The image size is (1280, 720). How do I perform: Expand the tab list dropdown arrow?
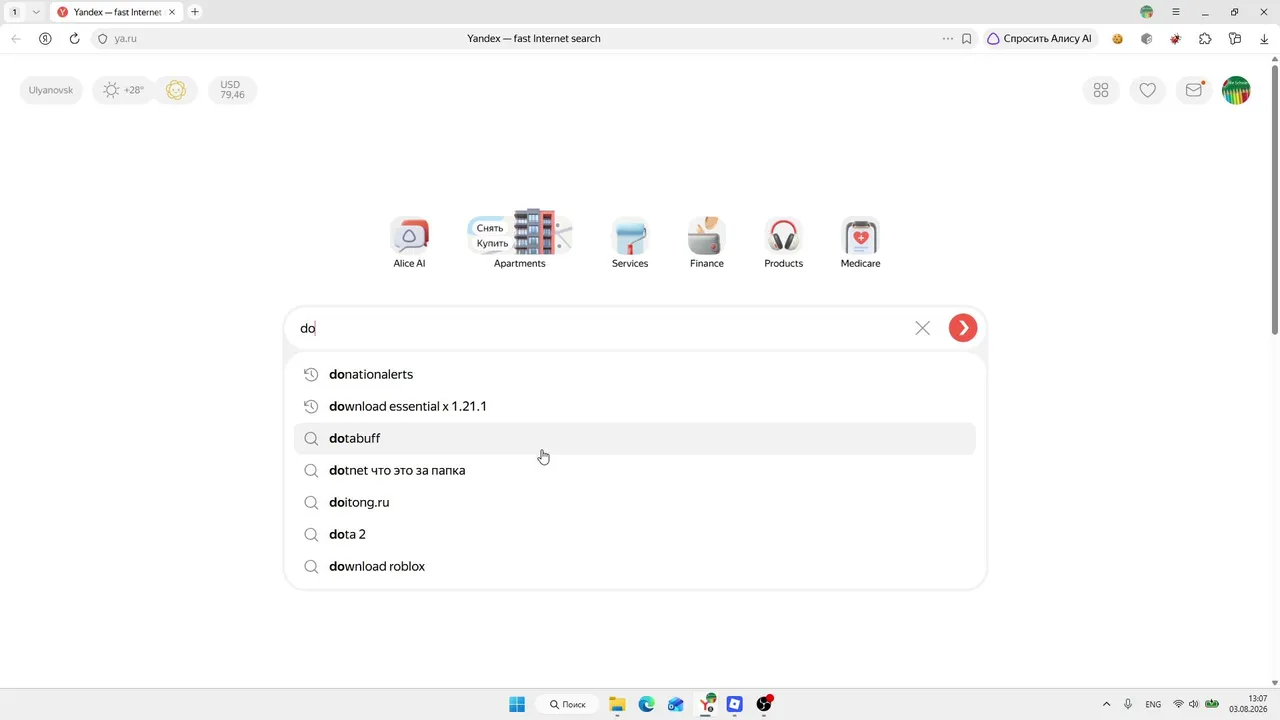click(36, 12)
